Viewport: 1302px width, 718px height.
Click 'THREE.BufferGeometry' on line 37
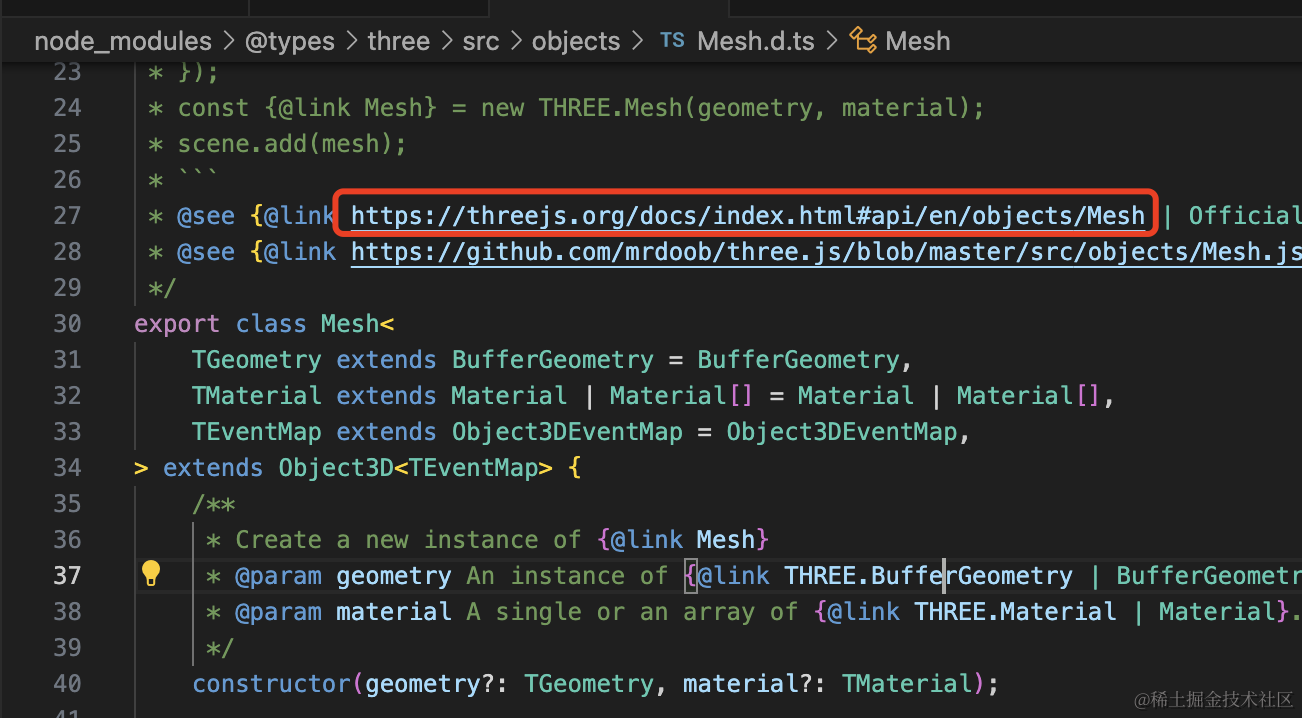[928, 576]
